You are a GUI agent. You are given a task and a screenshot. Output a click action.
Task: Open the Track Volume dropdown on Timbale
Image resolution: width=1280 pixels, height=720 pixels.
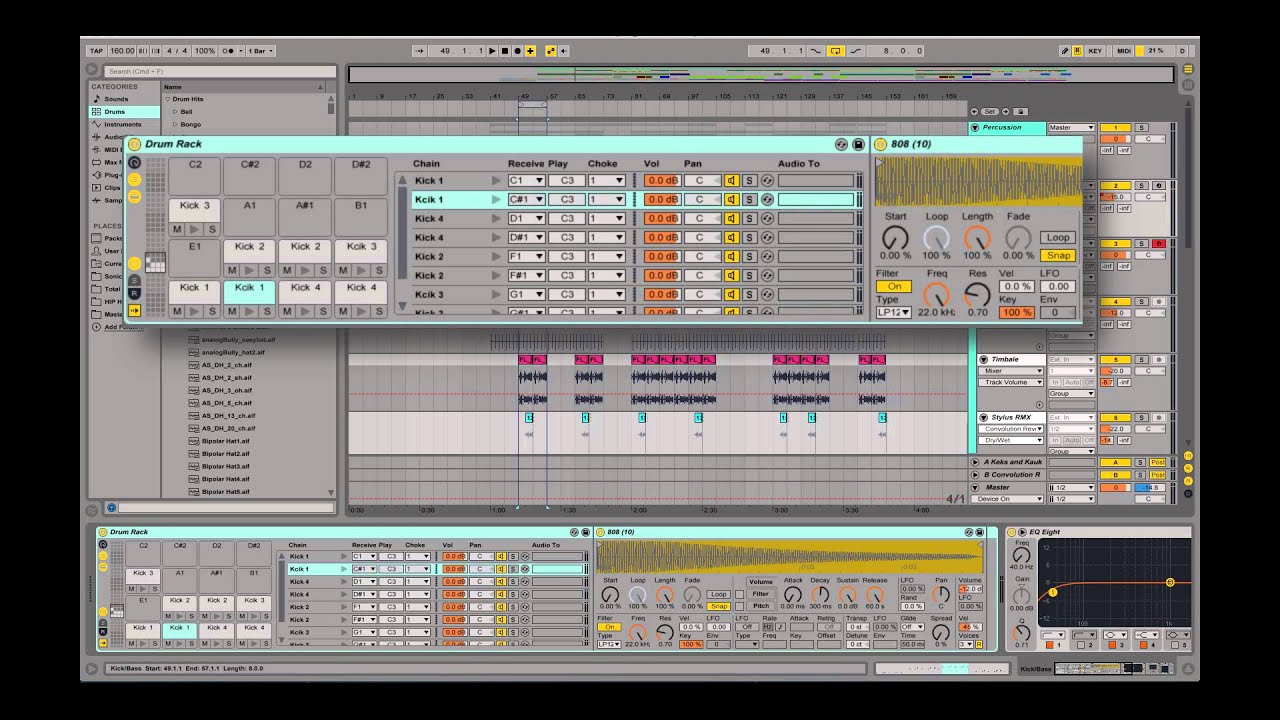[x=1010, y=382]
